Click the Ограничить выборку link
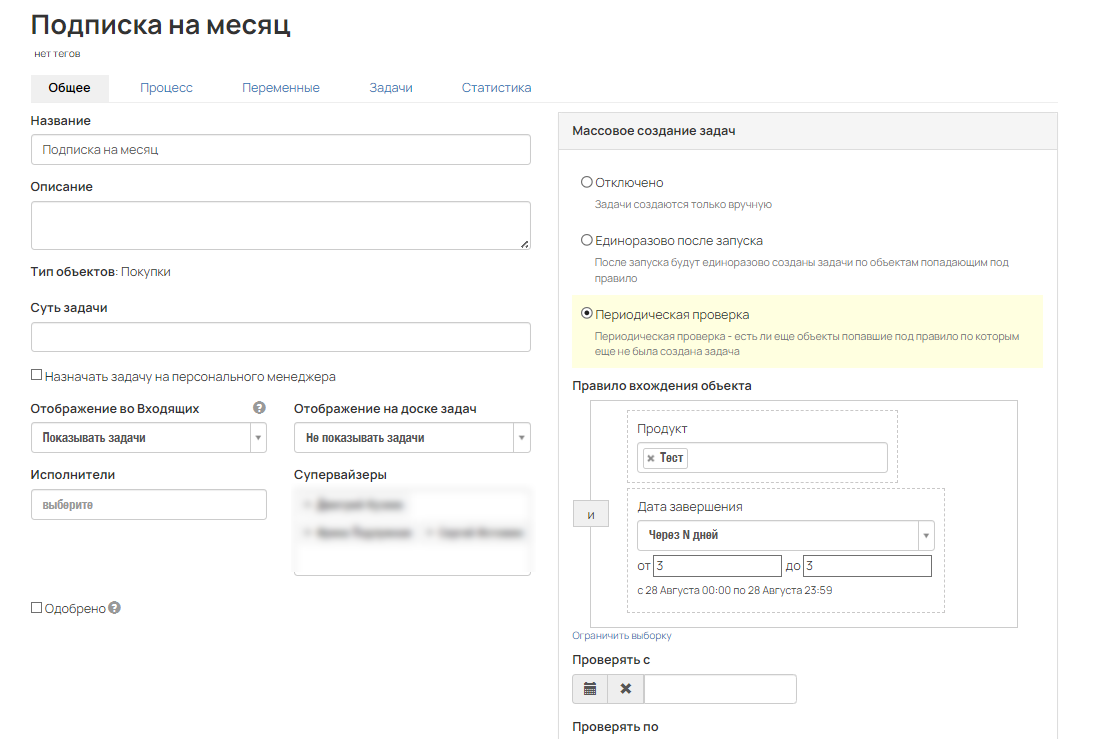Viewport: 1101px width, 739px height. pos(622,636)
